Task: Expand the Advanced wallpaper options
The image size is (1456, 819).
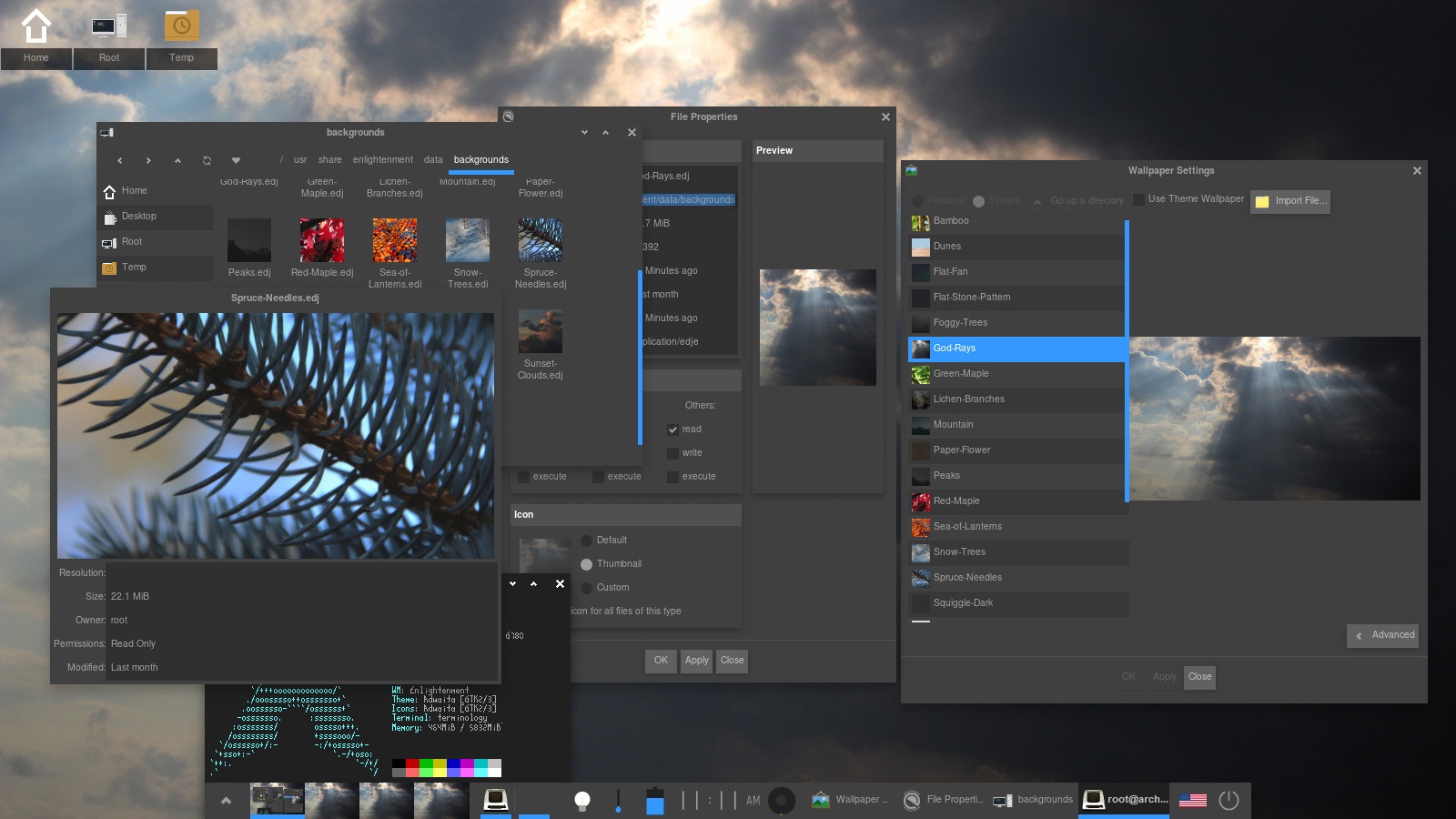Action: click(x=1383, y=635)
